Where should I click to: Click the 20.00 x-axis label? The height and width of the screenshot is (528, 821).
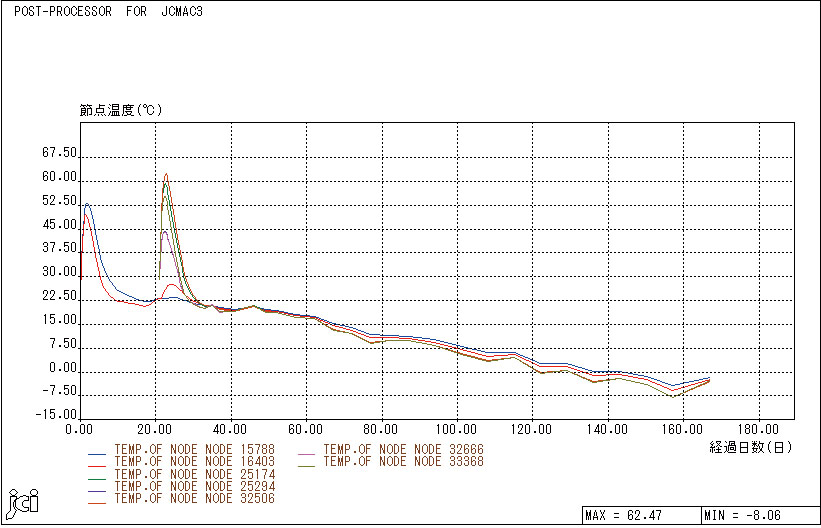point(156,430)
